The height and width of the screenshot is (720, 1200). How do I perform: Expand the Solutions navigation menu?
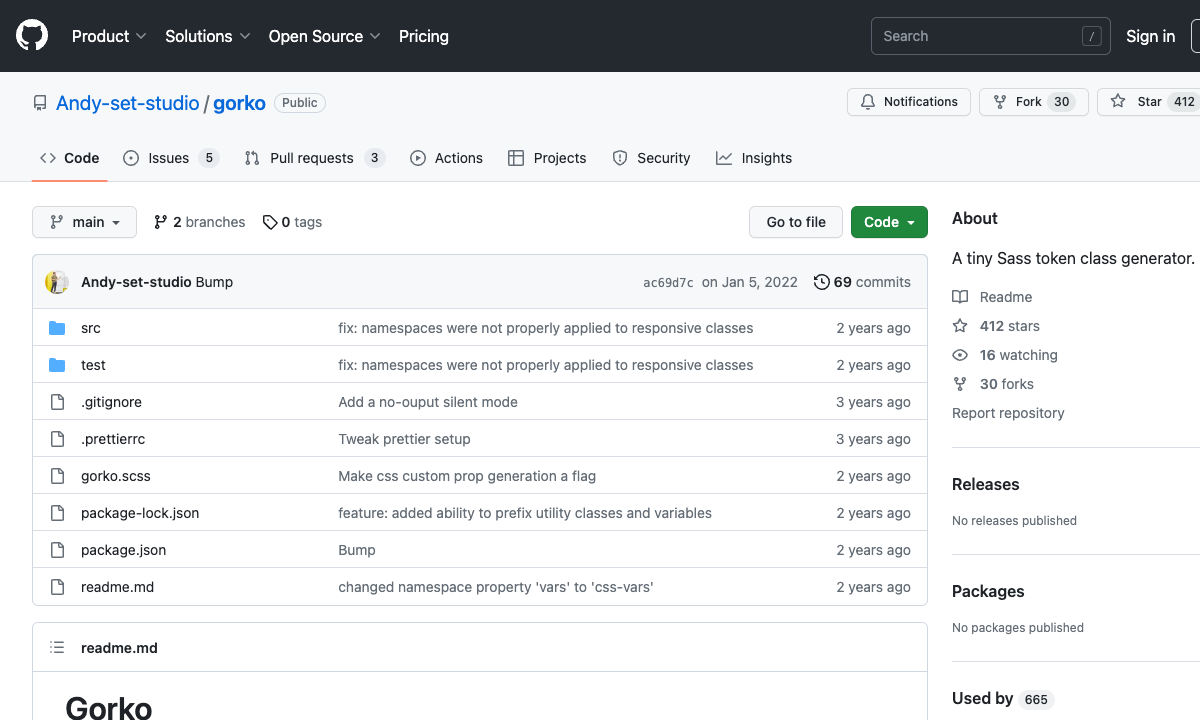click(x=206, y=36)
